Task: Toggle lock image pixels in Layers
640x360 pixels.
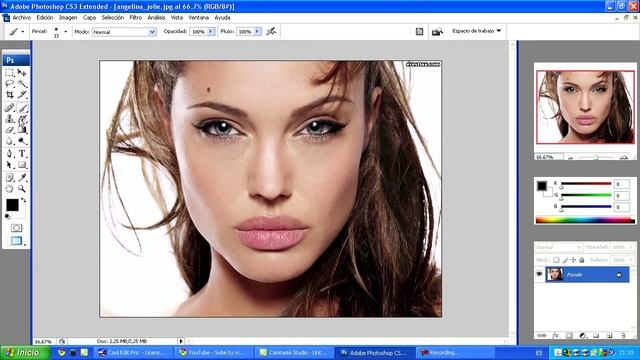Action: pos(565,260)
